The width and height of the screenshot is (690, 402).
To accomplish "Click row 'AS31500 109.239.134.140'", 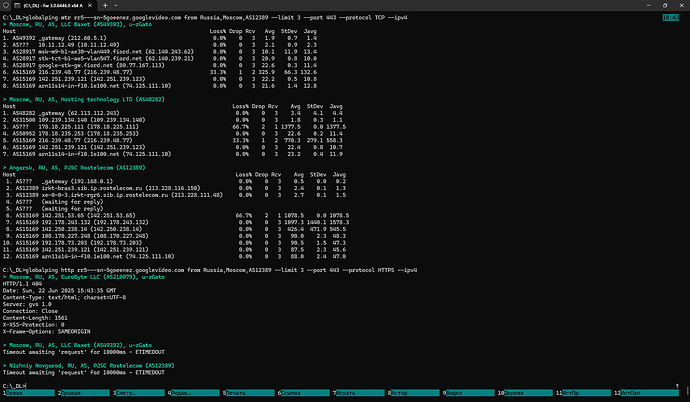I will pos(173,120).
